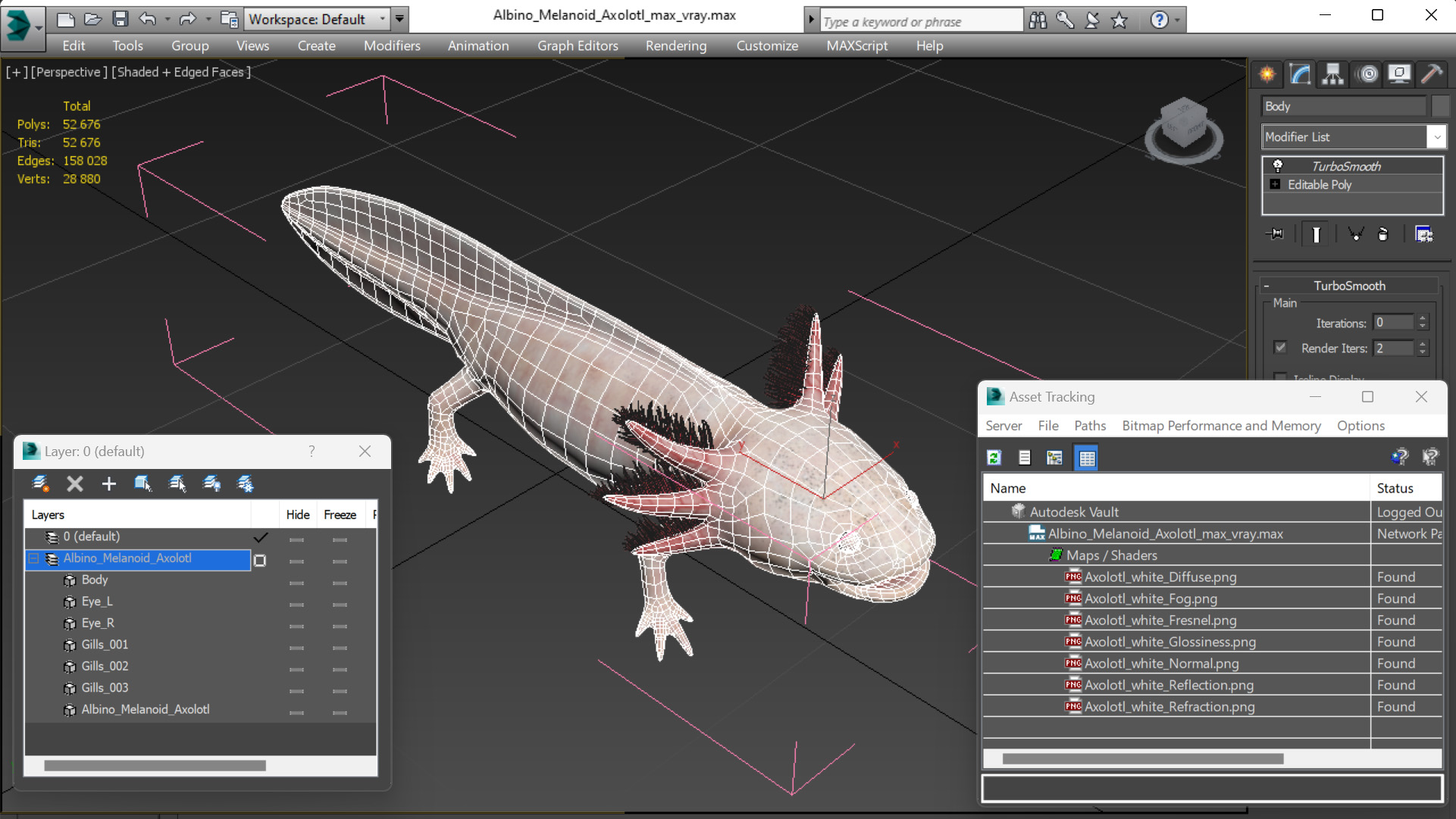The height and width of the screenshot is (819, 1456).
Task: Click the refresh assets icon in Asset Tracking
Action: coord(994,457)
